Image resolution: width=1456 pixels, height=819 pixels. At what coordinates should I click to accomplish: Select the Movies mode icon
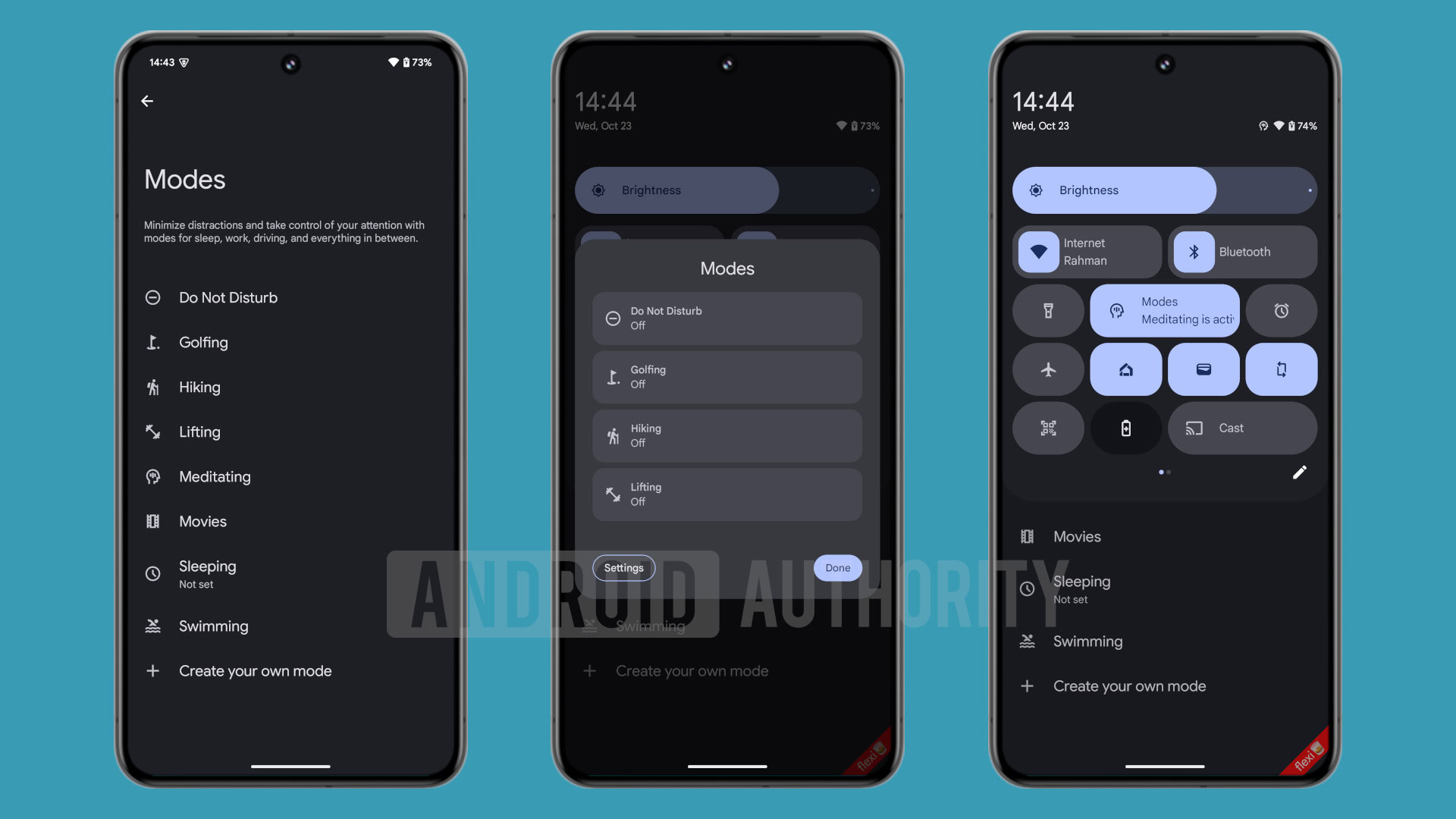pos(152,521)
